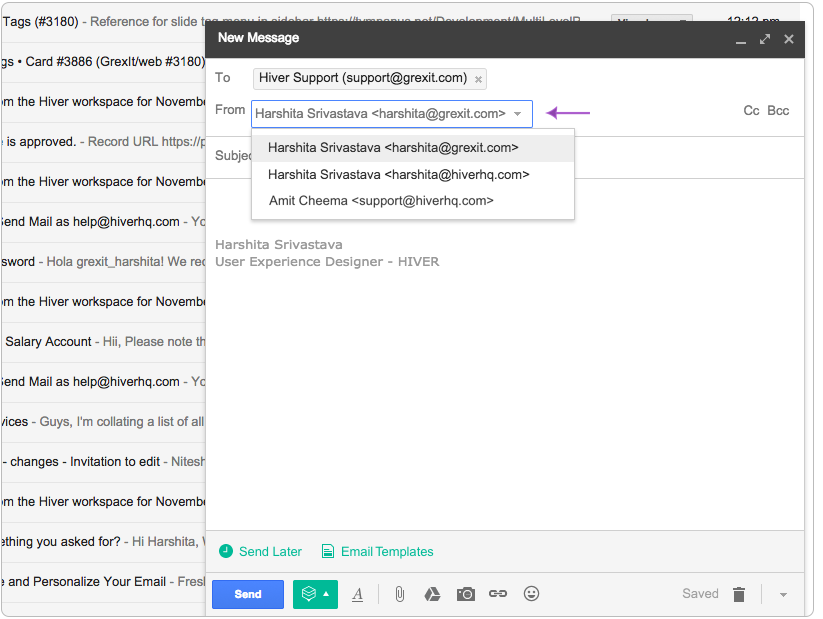This screenshot has width=823, height=619.
Task: Collapse the From address dropdown
Action: coord(518,114)
